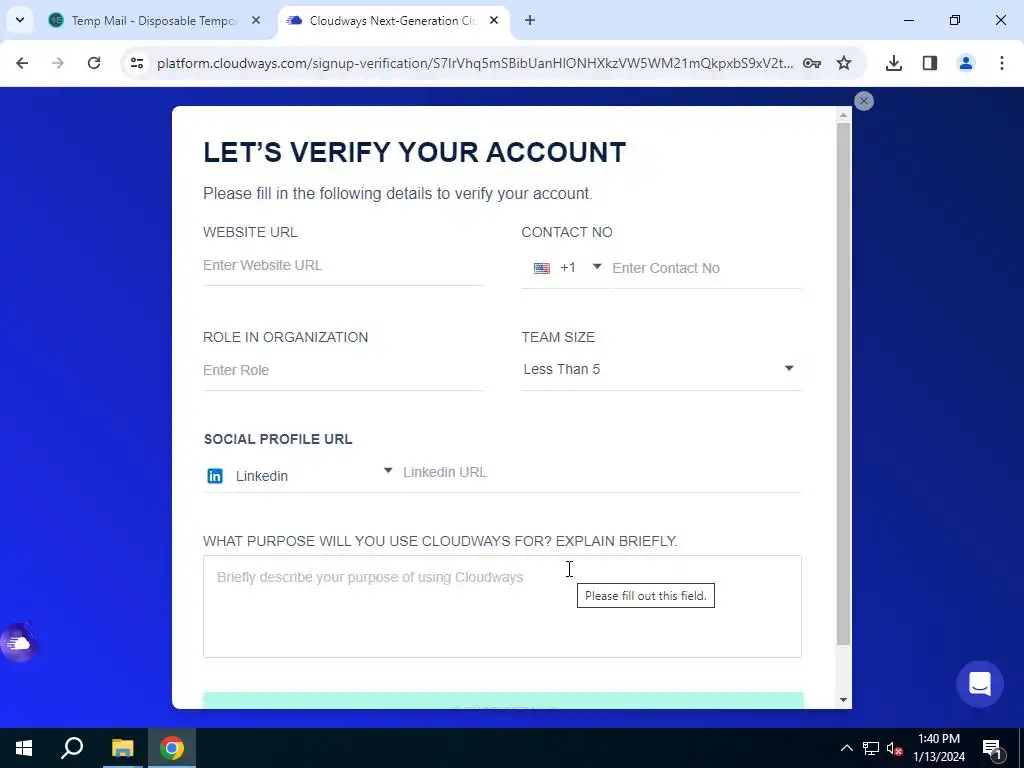The height and width of the screenshot is (768, 1024).
Task: Select the Cloudways Next-Generation tab
Action: pos(392,21)
